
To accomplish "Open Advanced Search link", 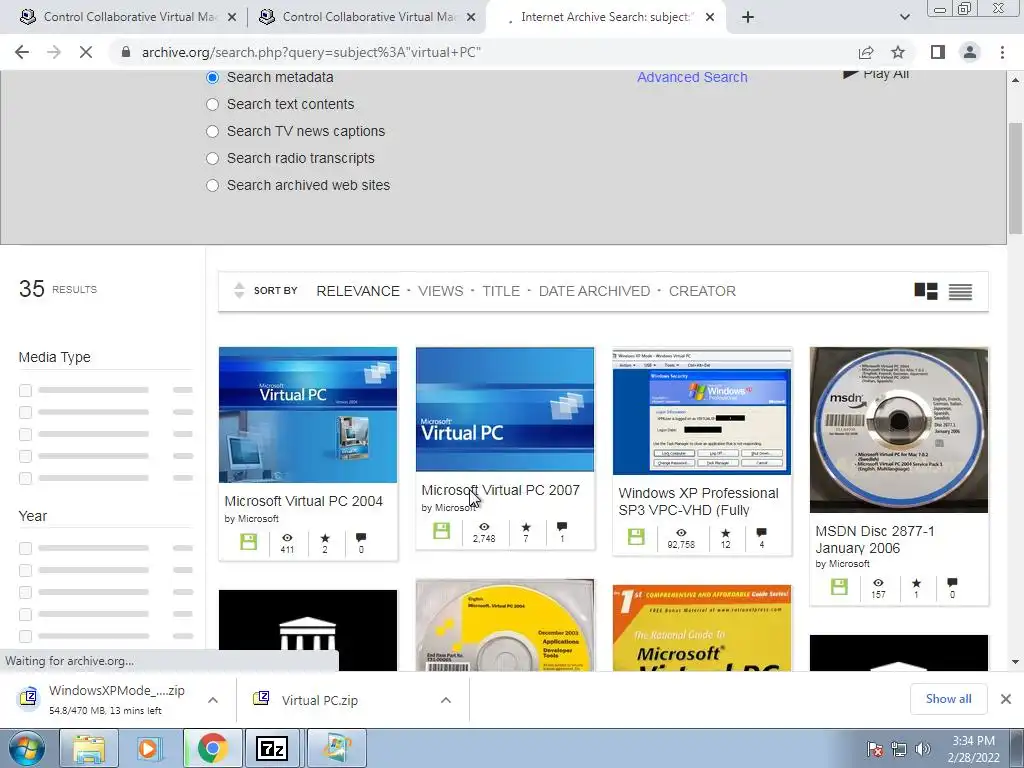I will click(692, 77).
